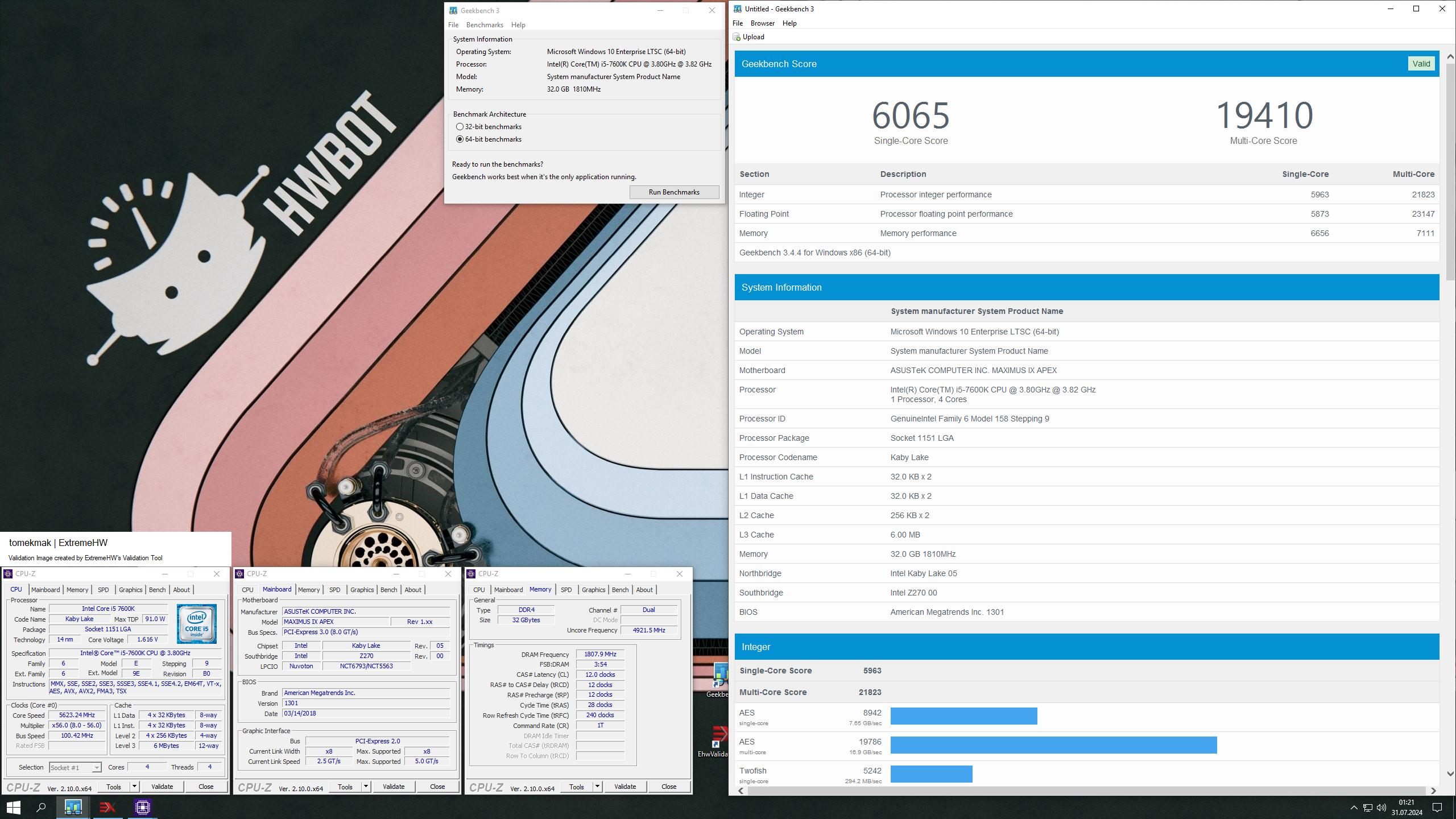Click Tools button in CPU-Z Mainboard window

point(345,787)
